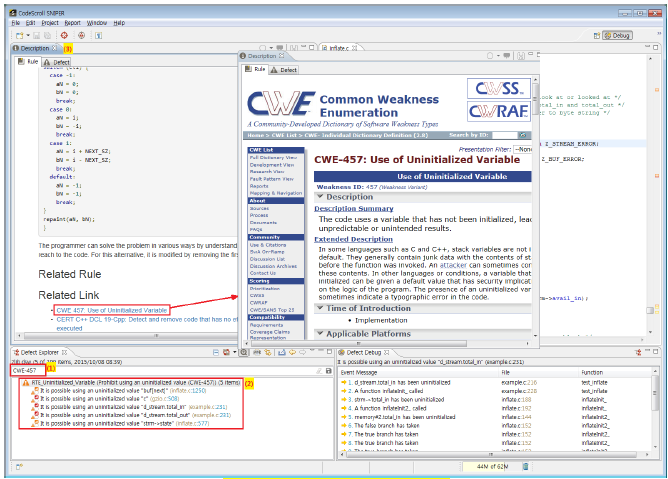
Task: Select the Defect tab in floating Description window
Action: click(284, 69)
